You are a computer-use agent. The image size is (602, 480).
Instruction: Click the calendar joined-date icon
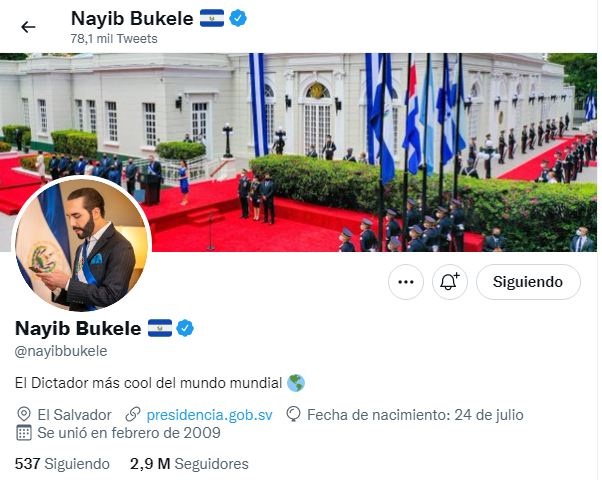[23, 433]
